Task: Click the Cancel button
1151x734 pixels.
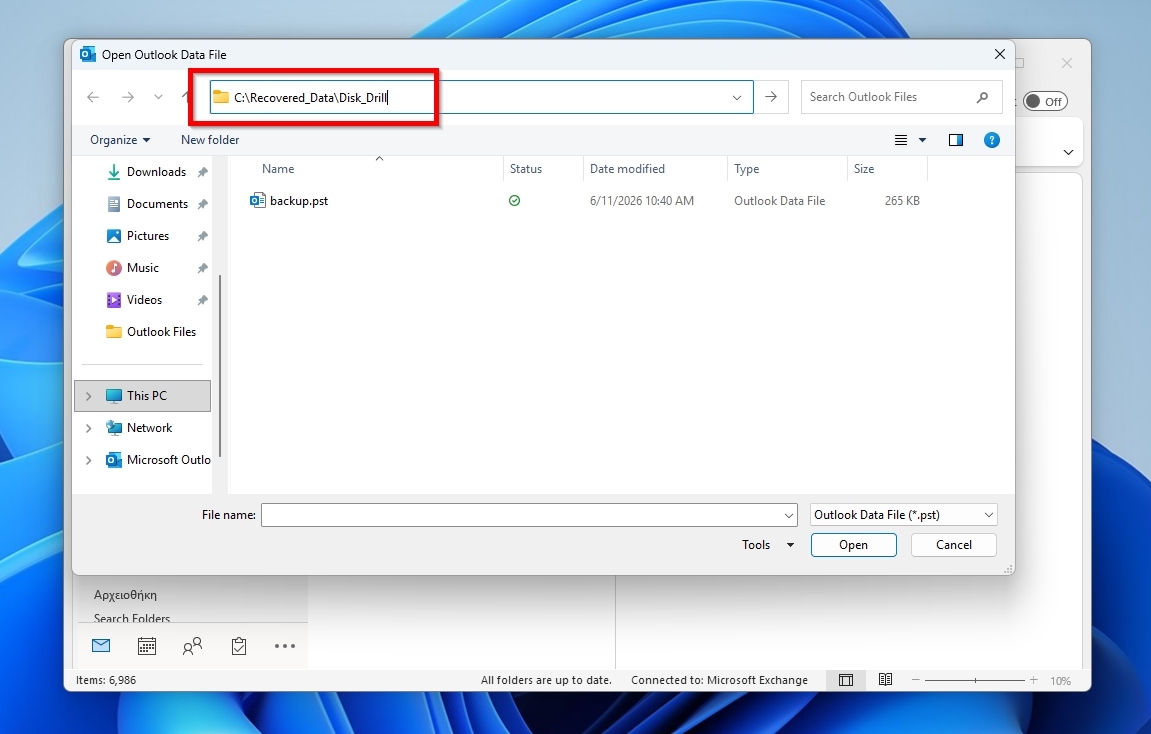Action: click(954, 545)
